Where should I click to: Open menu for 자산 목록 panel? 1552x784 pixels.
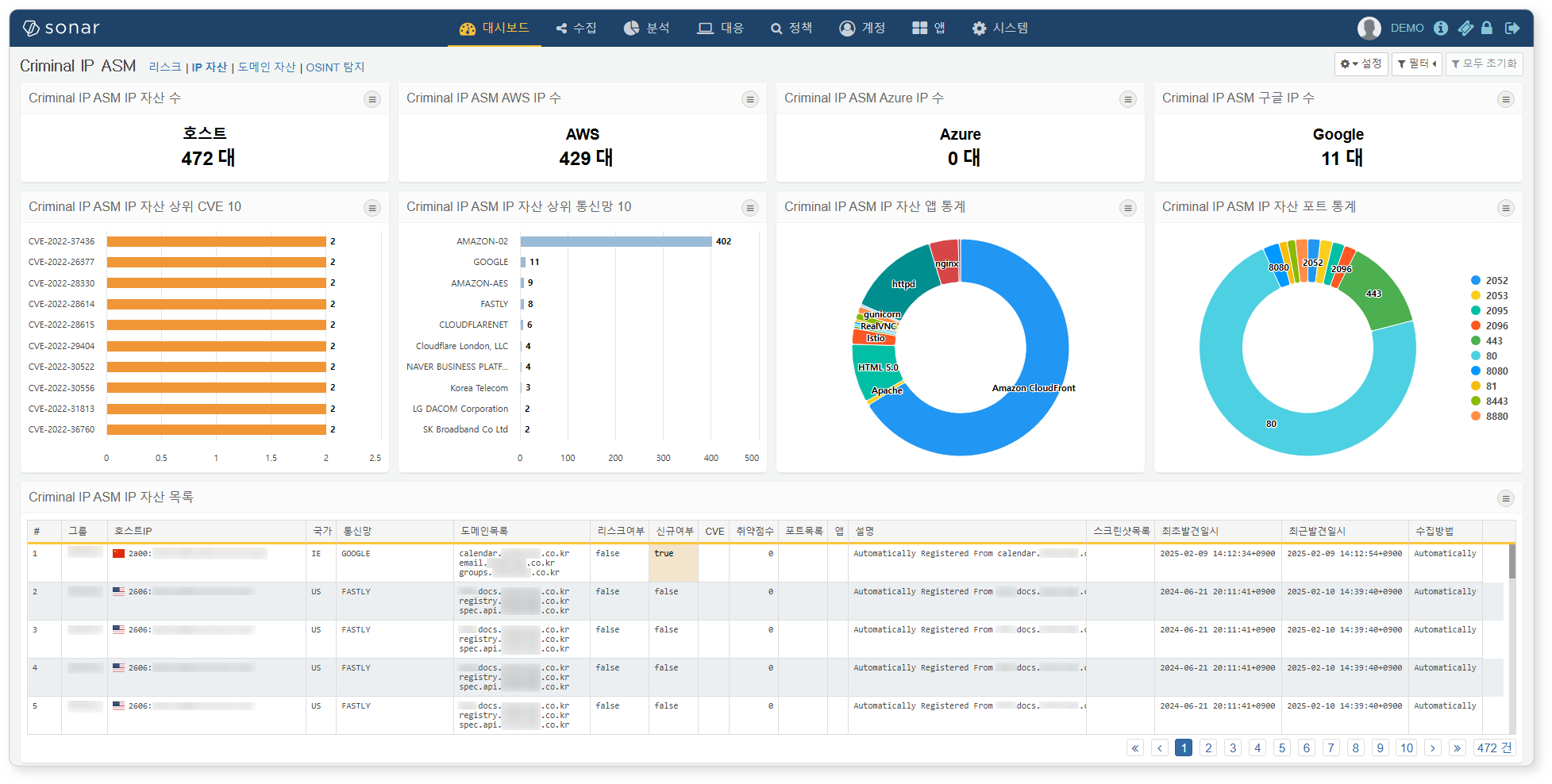(1505, 498)
